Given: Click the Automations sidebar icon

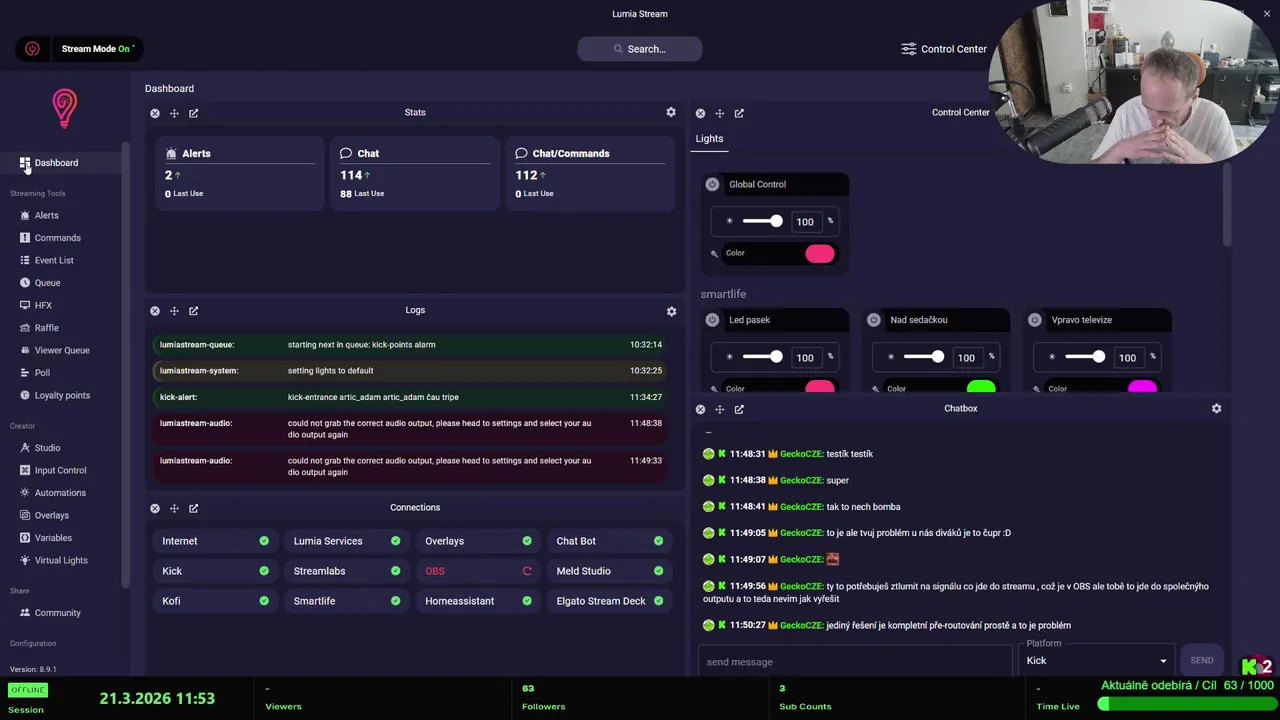Looking at the screenshot, I should (25, 493).
